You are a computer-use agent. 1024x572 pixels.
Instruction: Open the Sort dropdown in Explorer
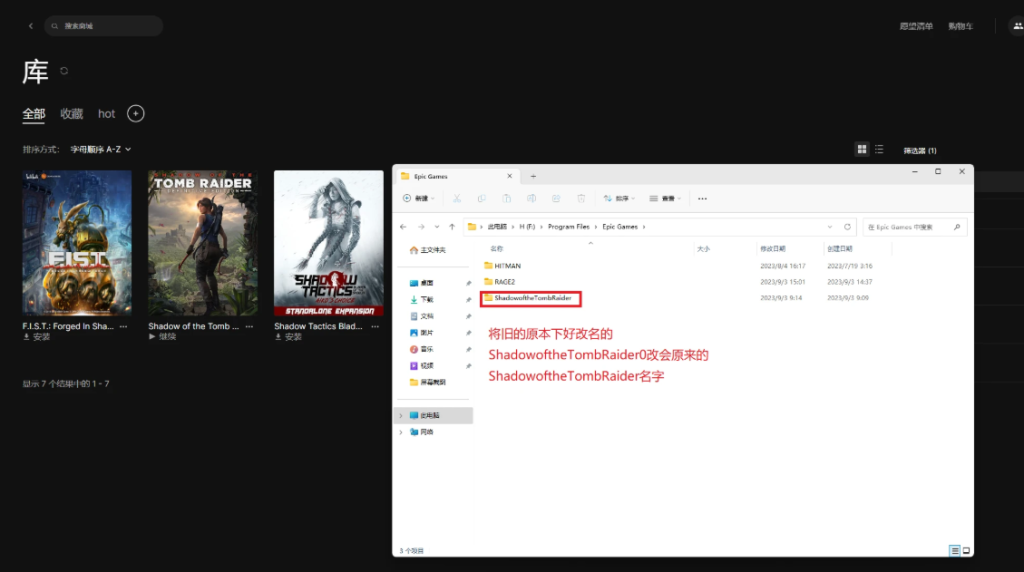point(619,199)
